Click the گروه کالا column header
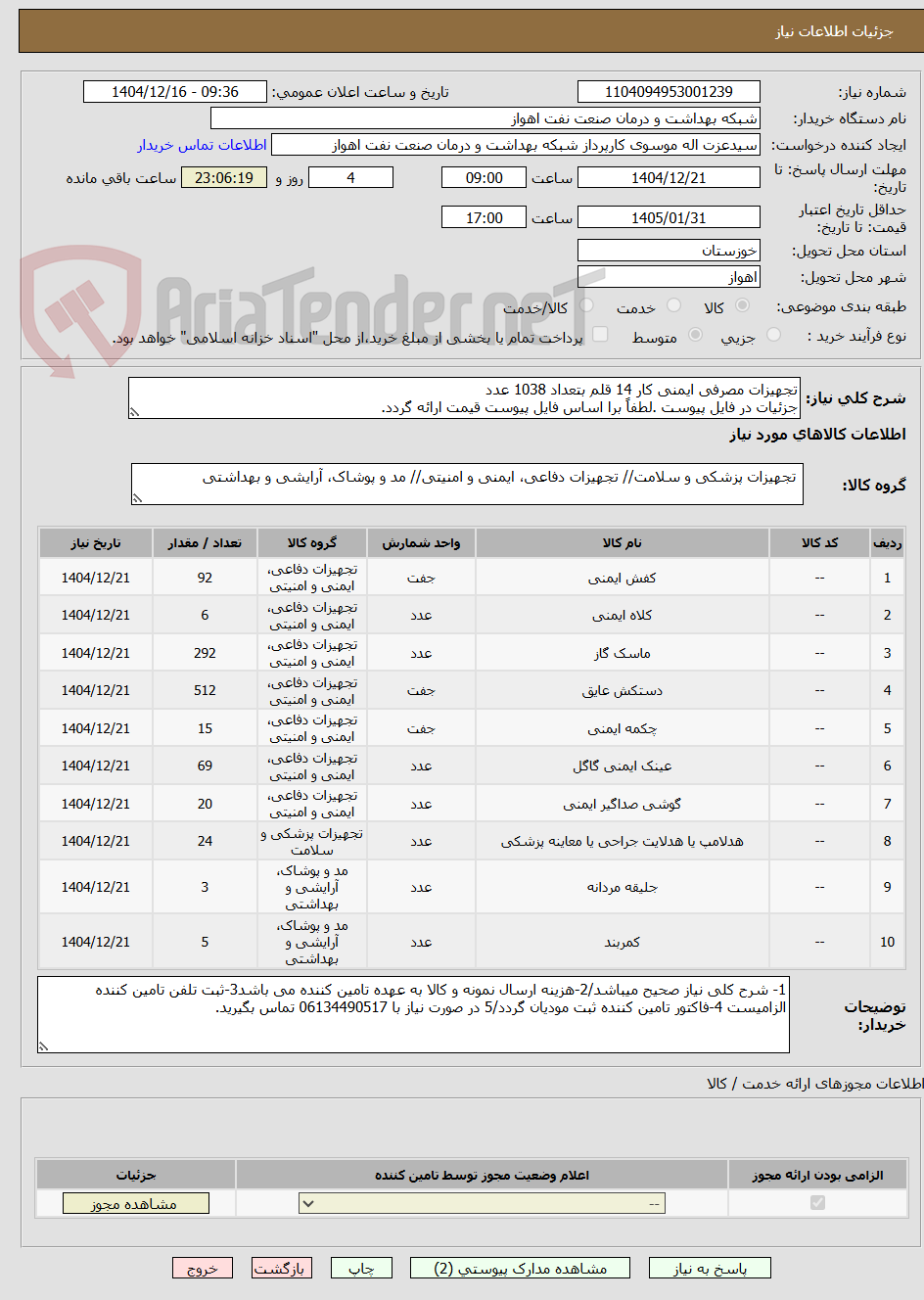The height and width of the screenshot is (1300, 924). click(x=312, y=542)
